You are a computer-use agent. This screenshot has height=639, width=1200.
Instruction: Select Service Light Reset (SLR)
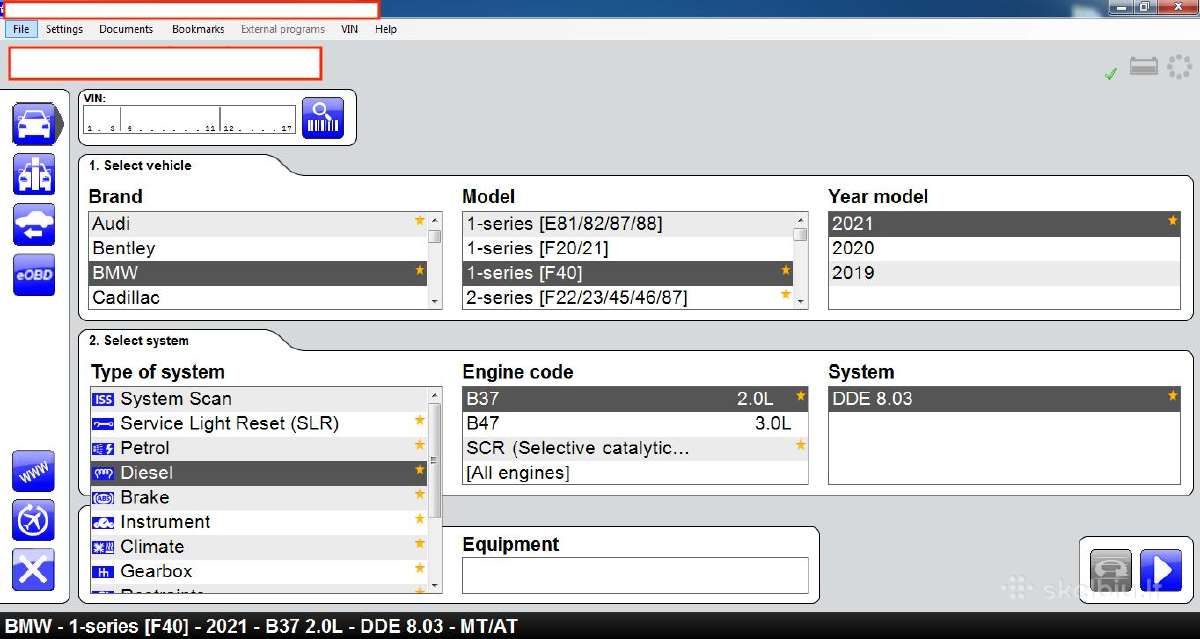point(259,424)
